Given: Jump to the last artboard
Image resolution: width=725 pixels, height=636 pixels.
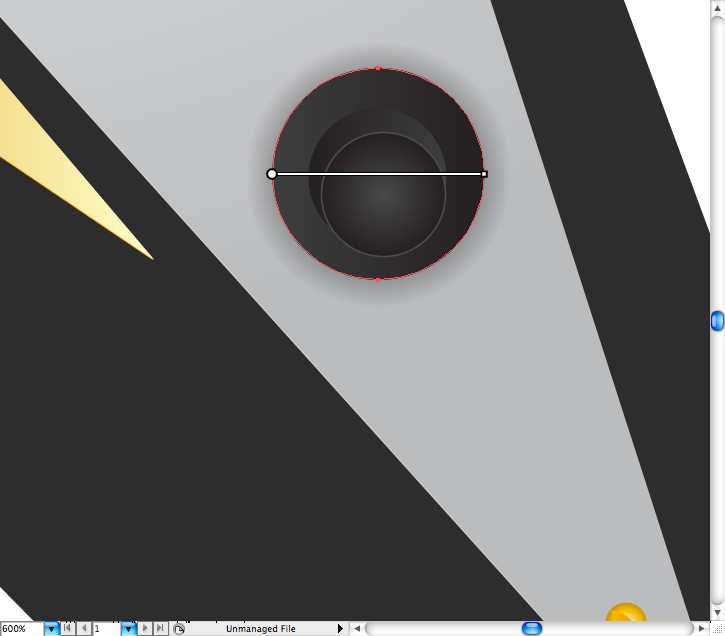Looking at the screenshot, I should 160,629.
